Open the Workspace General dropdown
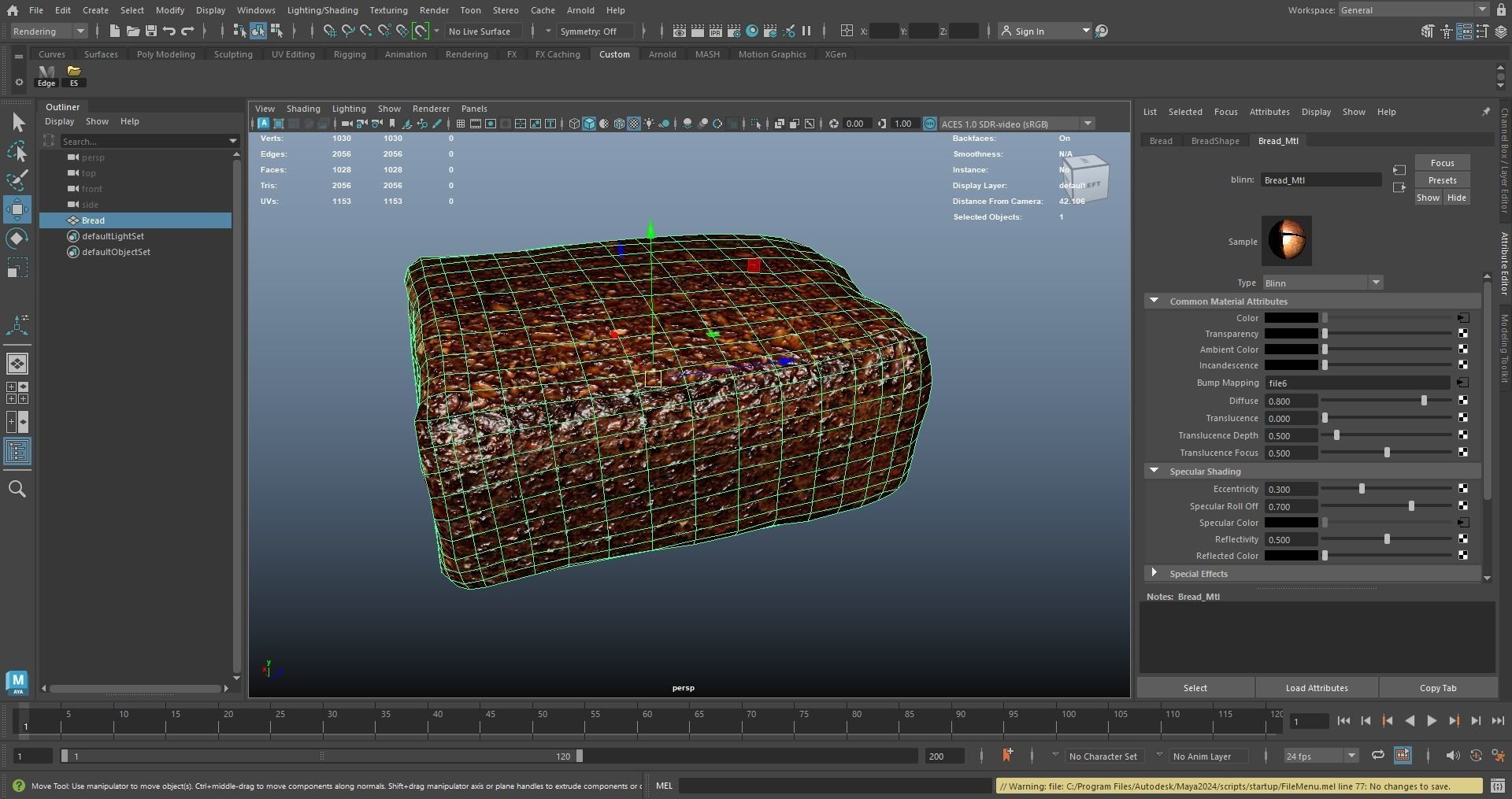The width and height of the screenshot is (1512, 799). (1414, 10)
